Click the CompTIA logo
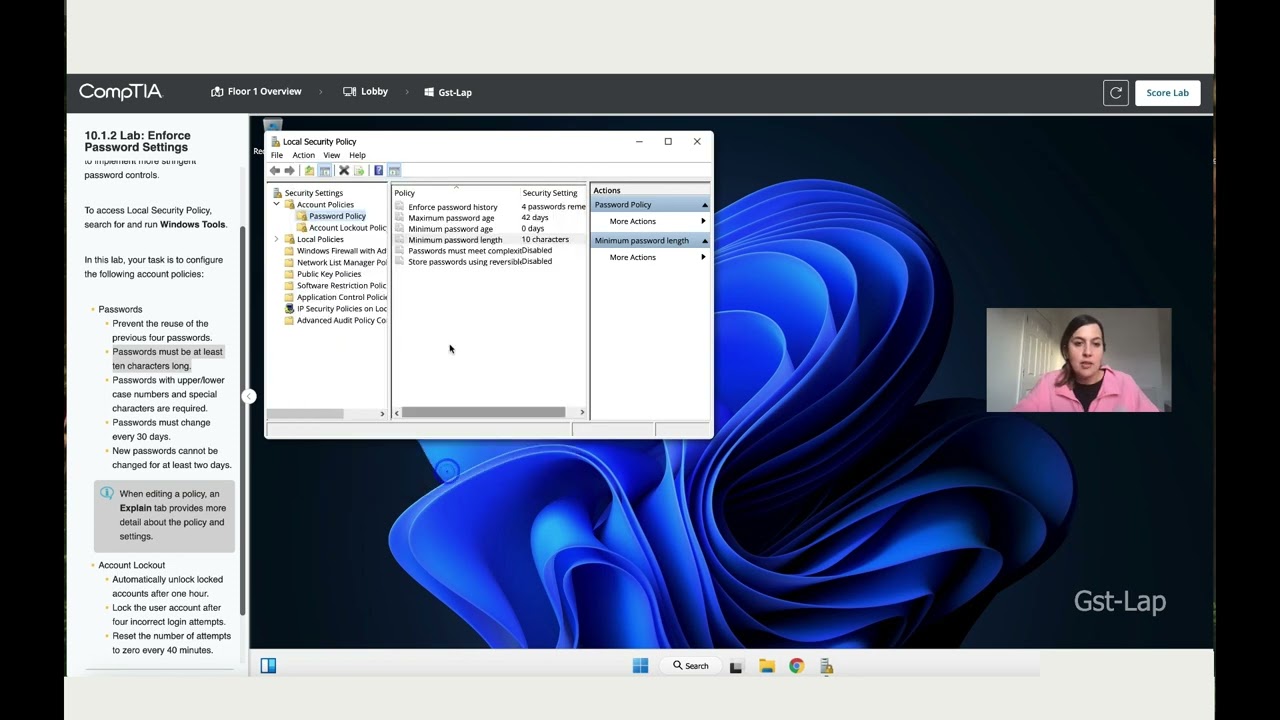The width and height of the screenshot is (1280, 720). tap(120, 92)
